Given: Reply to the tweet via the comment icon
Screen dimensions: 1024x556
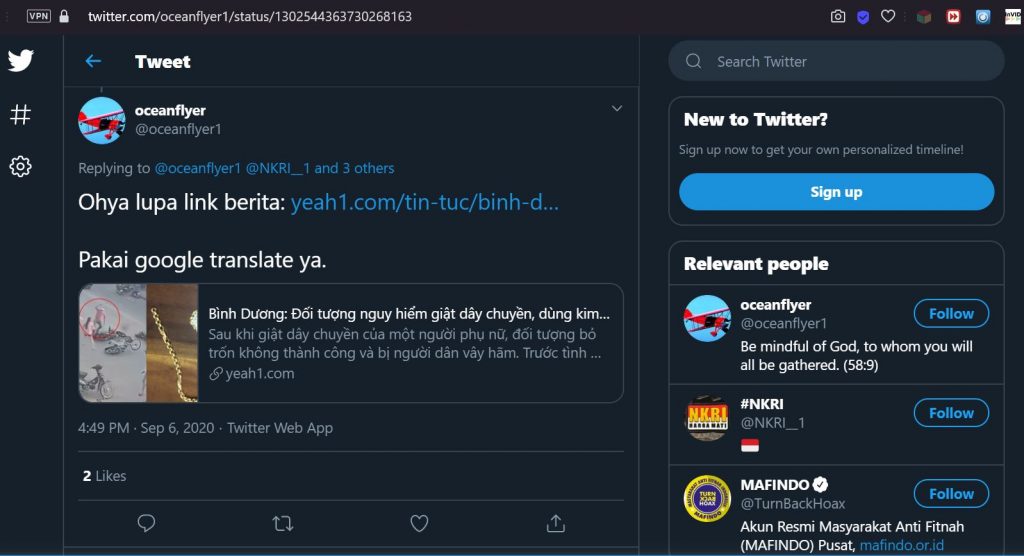Looking at the screenshot, I should [146, 523].
